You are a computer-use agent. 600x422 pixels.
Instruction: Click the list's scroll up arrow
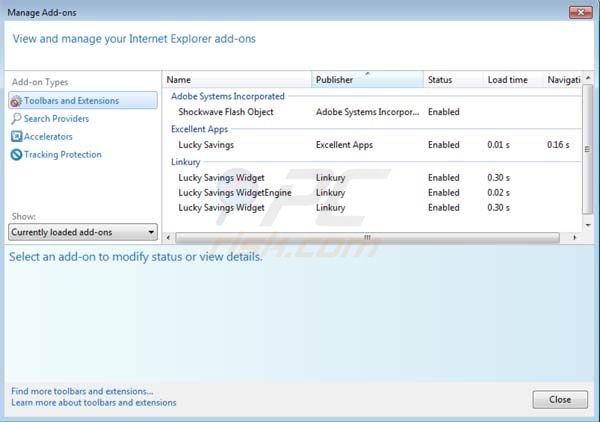pos(588,78)
